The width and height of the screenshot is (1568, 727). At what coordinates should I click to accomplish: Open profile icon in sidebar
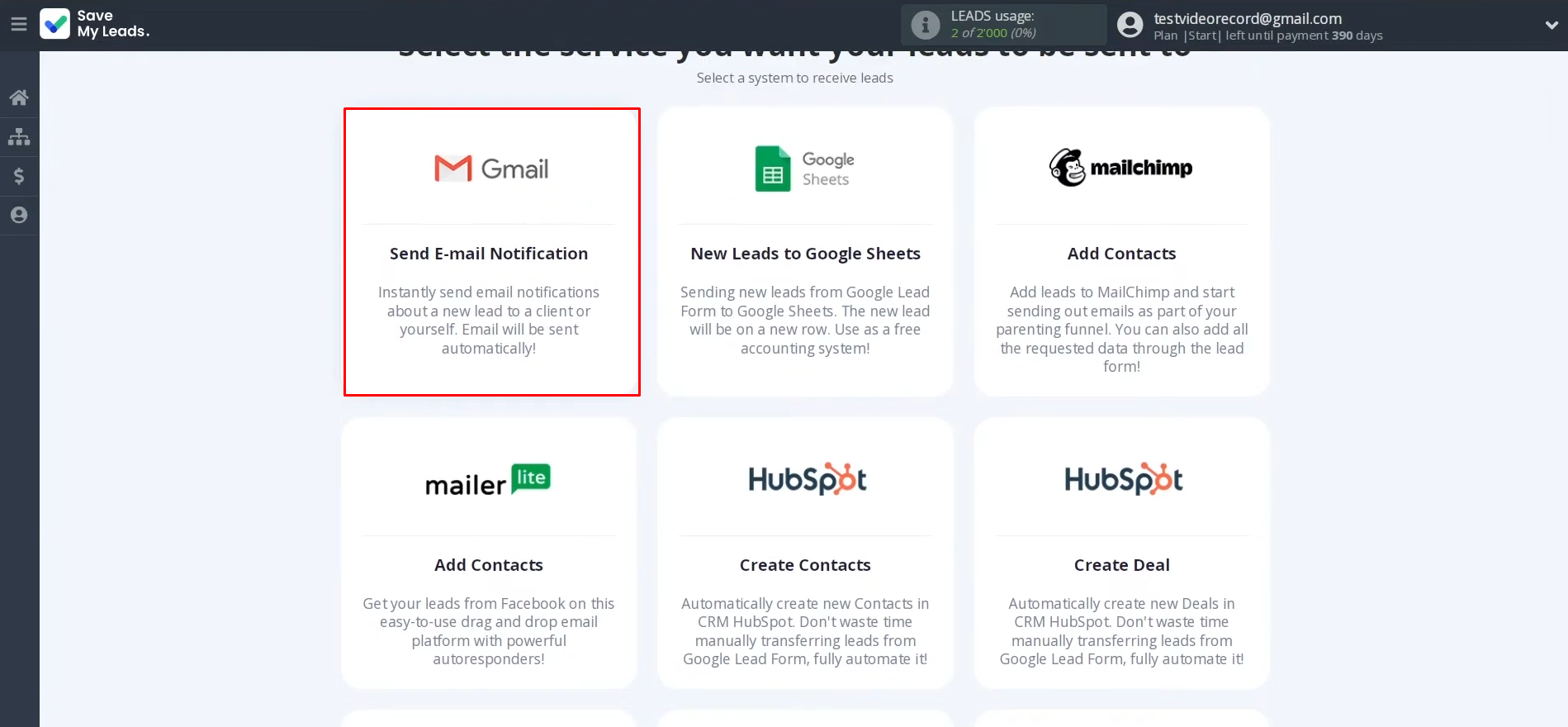[x=19, y=215]
